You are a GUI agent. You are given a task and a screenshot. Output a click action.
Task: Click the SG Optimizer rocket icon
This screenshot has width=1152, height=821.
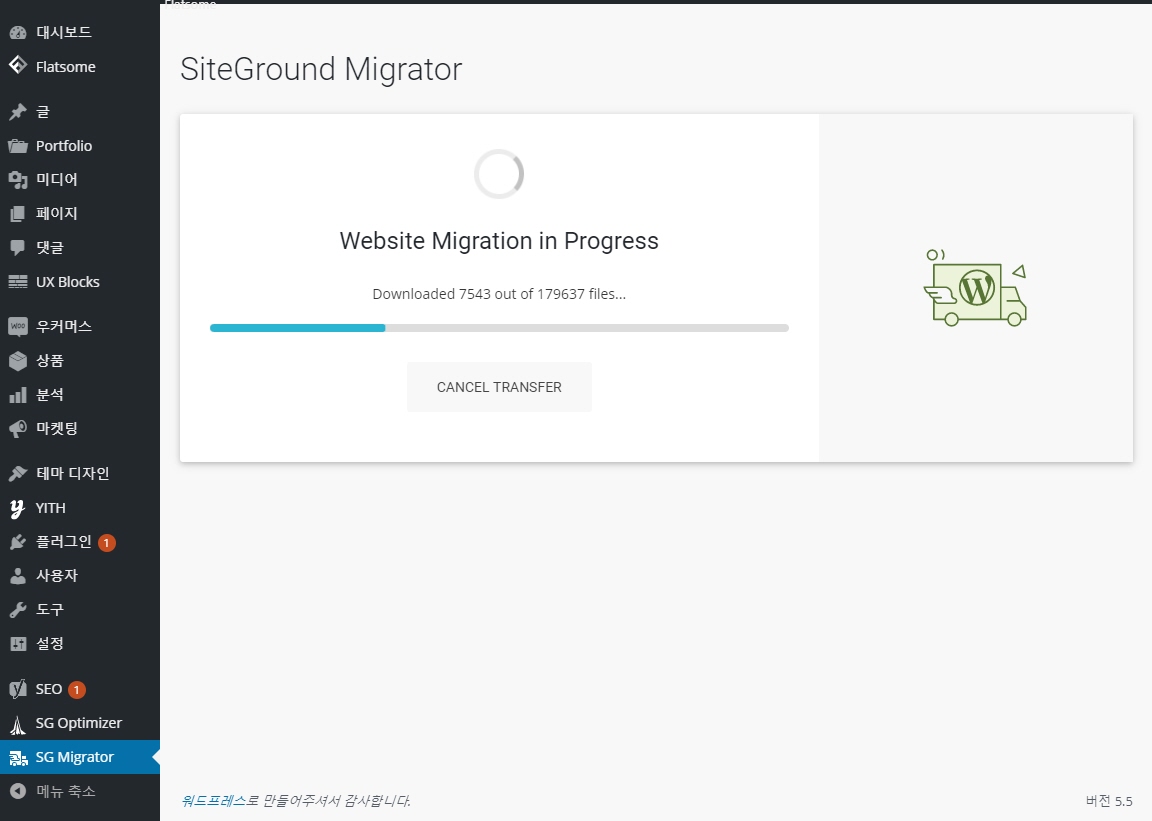(x=18, y=724)
